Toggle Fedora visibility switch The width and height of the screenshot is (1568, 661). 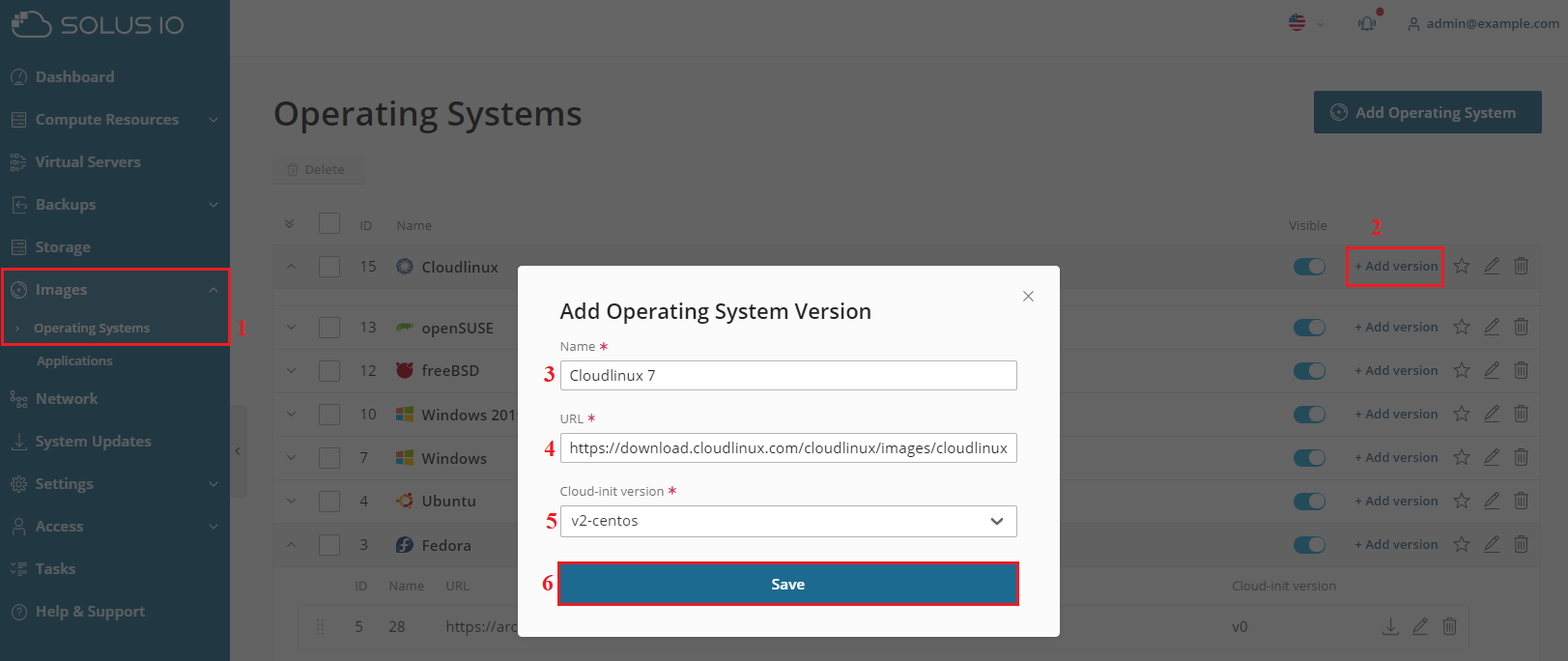[1309, 545]
